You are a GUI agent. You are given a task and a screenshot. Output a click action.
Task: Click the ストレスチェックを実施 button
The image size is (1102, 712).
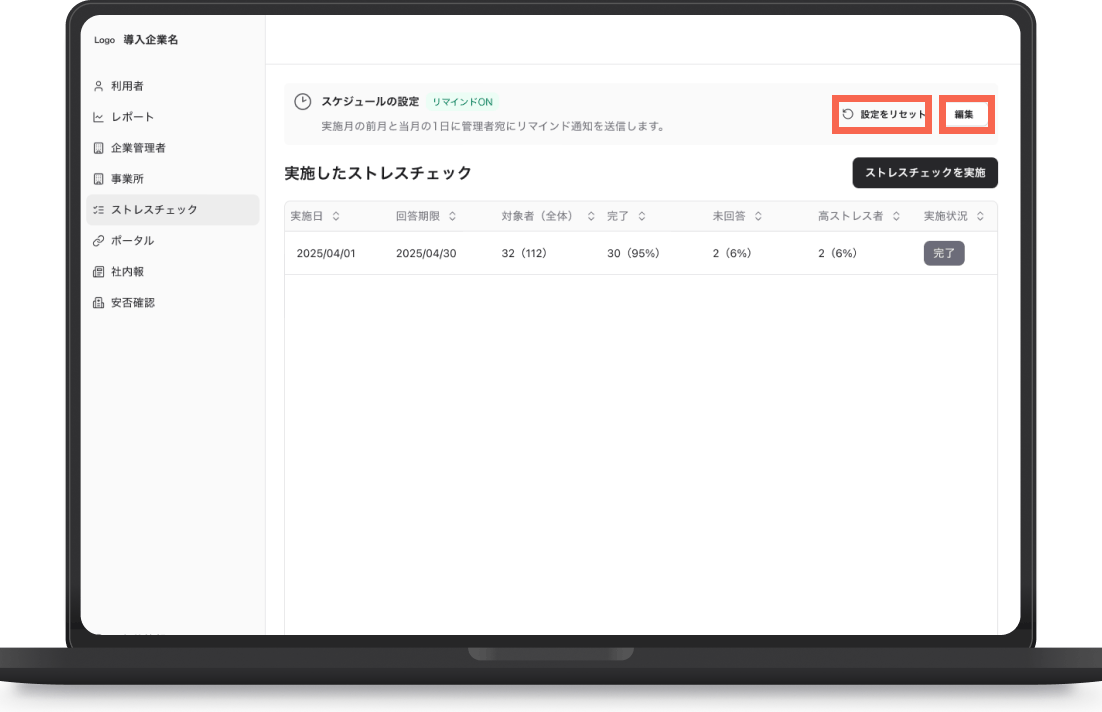coord(925,173)
